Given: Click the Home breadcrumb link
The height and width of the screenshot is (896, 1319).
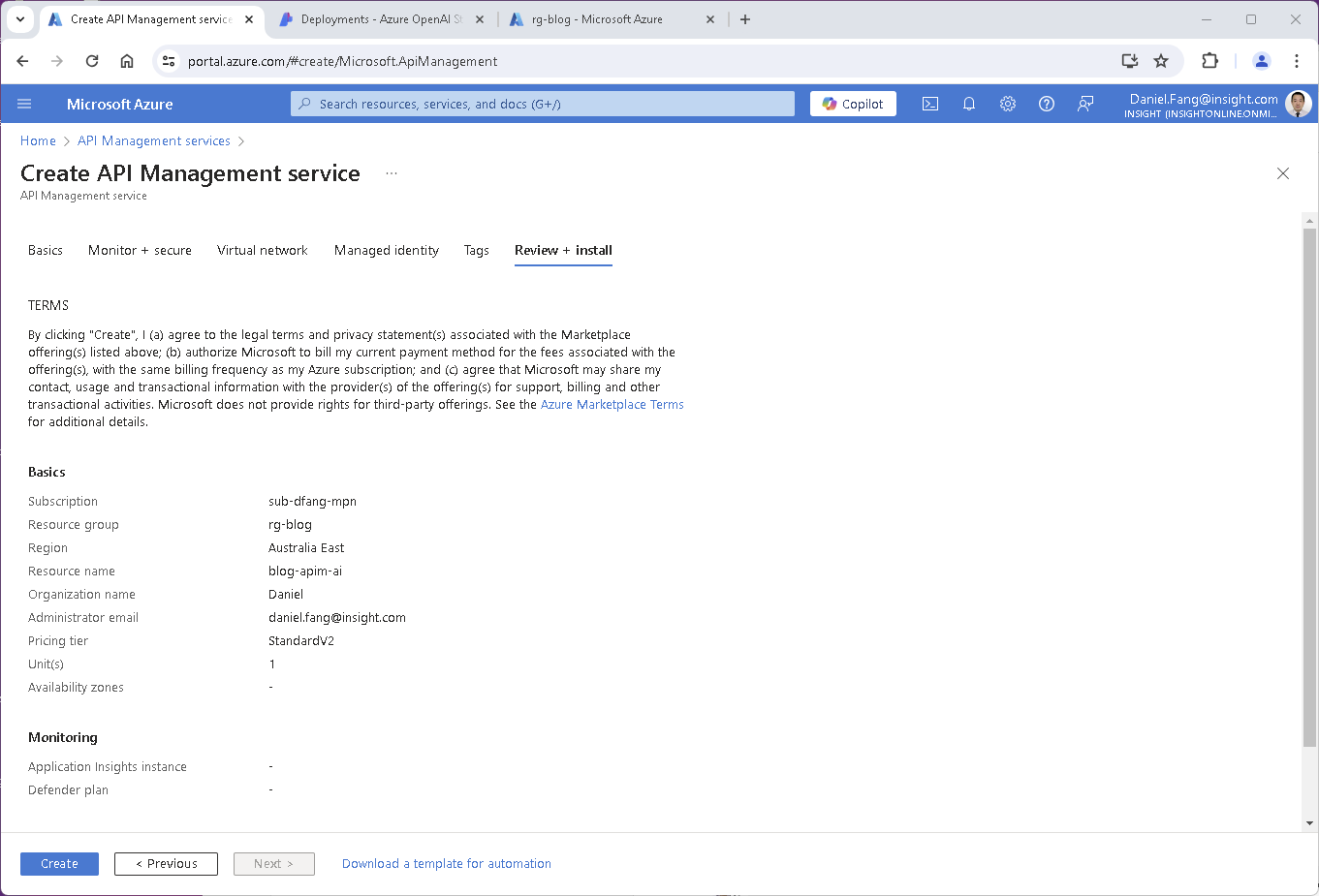Looking at the screenshot, I should click(x=38, y=140).
